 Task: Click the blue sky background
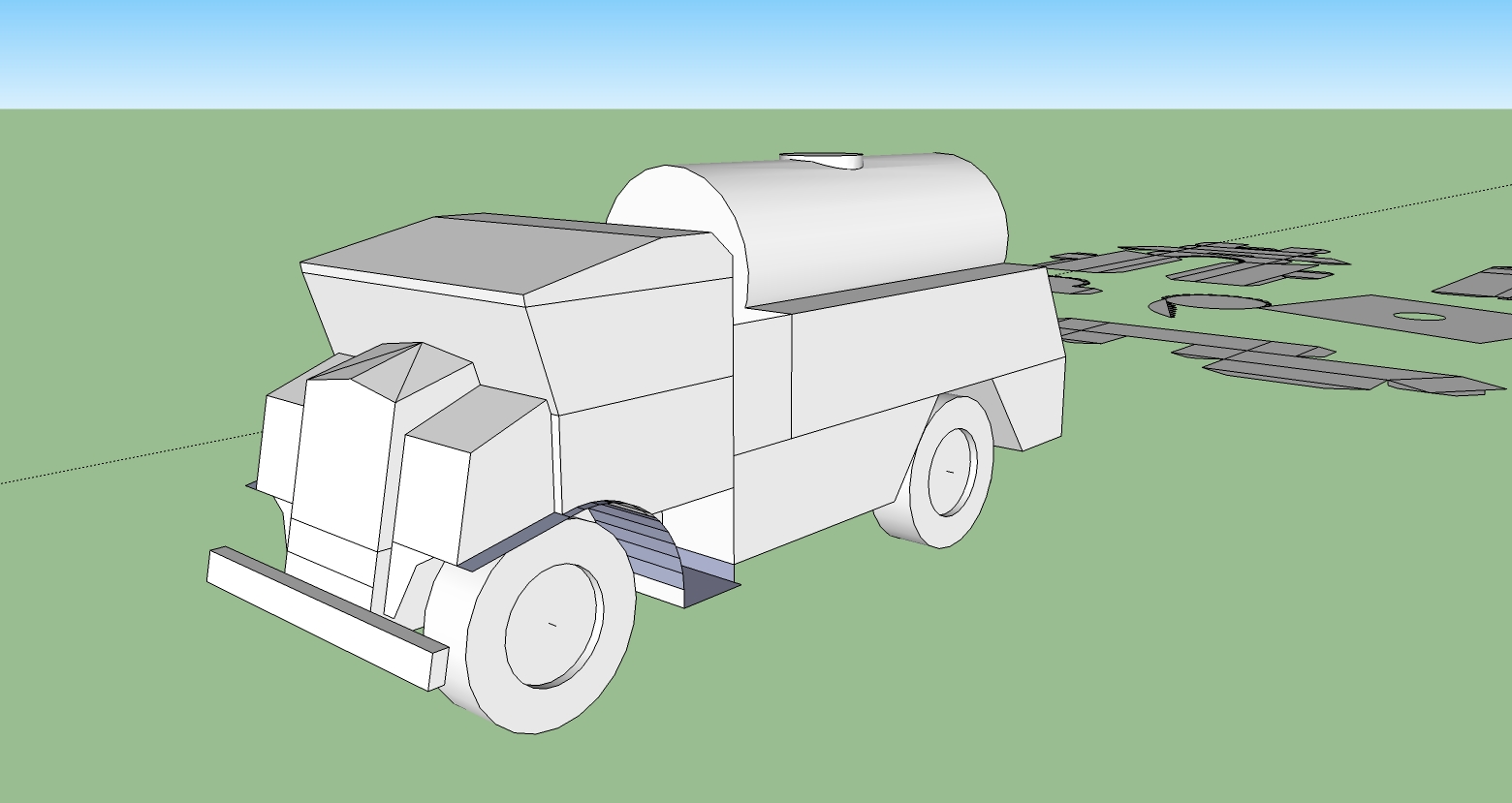point(756,48)
